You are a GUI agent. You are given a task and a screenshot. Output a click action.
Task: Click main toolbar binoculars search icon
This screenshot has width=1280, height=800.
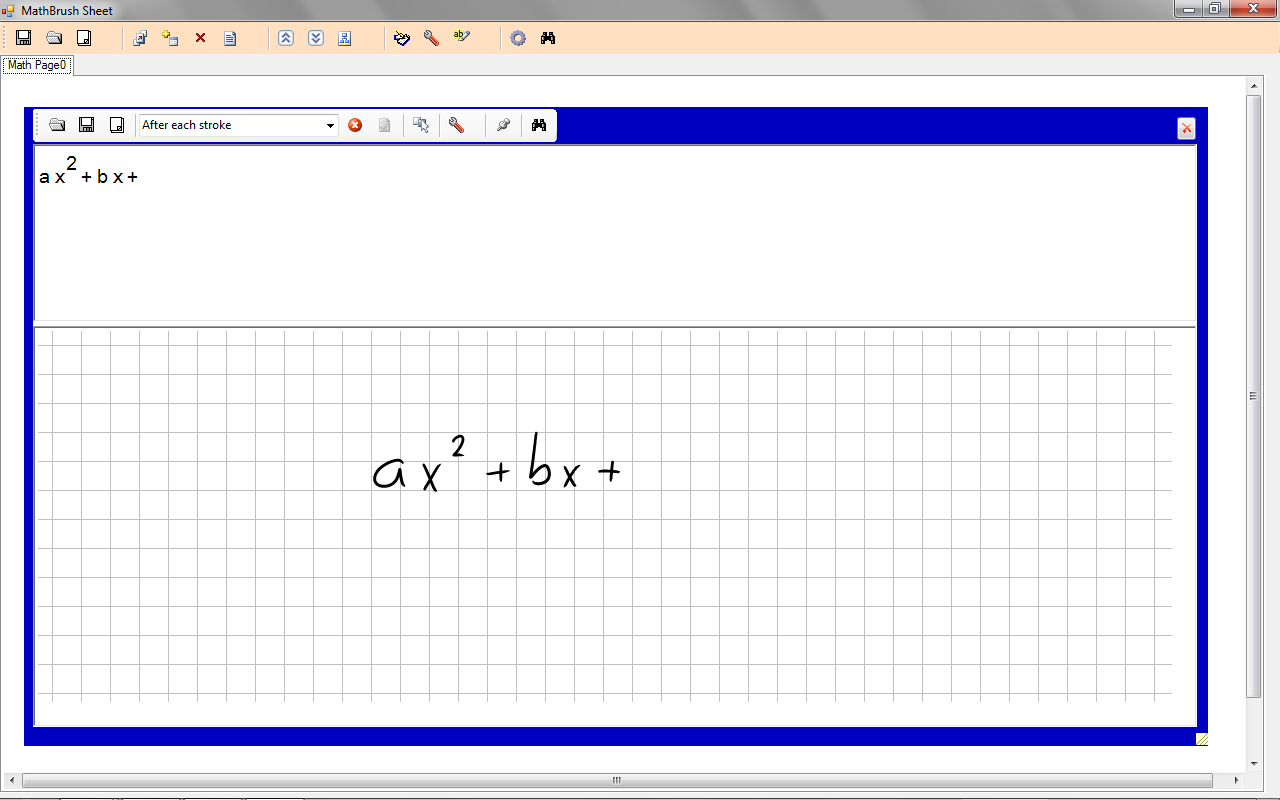coord(548,38)
